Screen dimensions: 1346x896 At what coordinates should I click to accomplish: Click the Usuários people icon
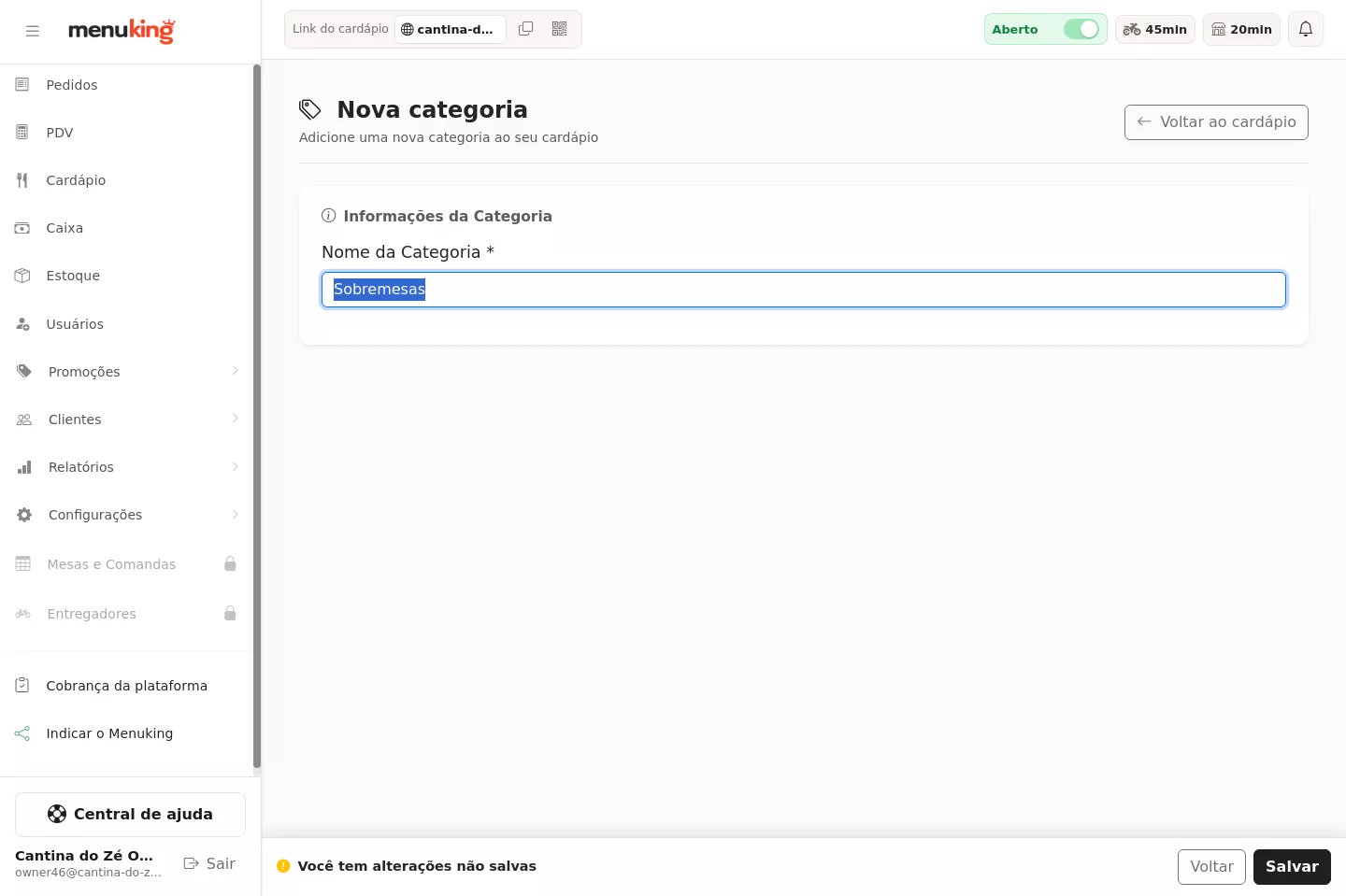point(22,324)
